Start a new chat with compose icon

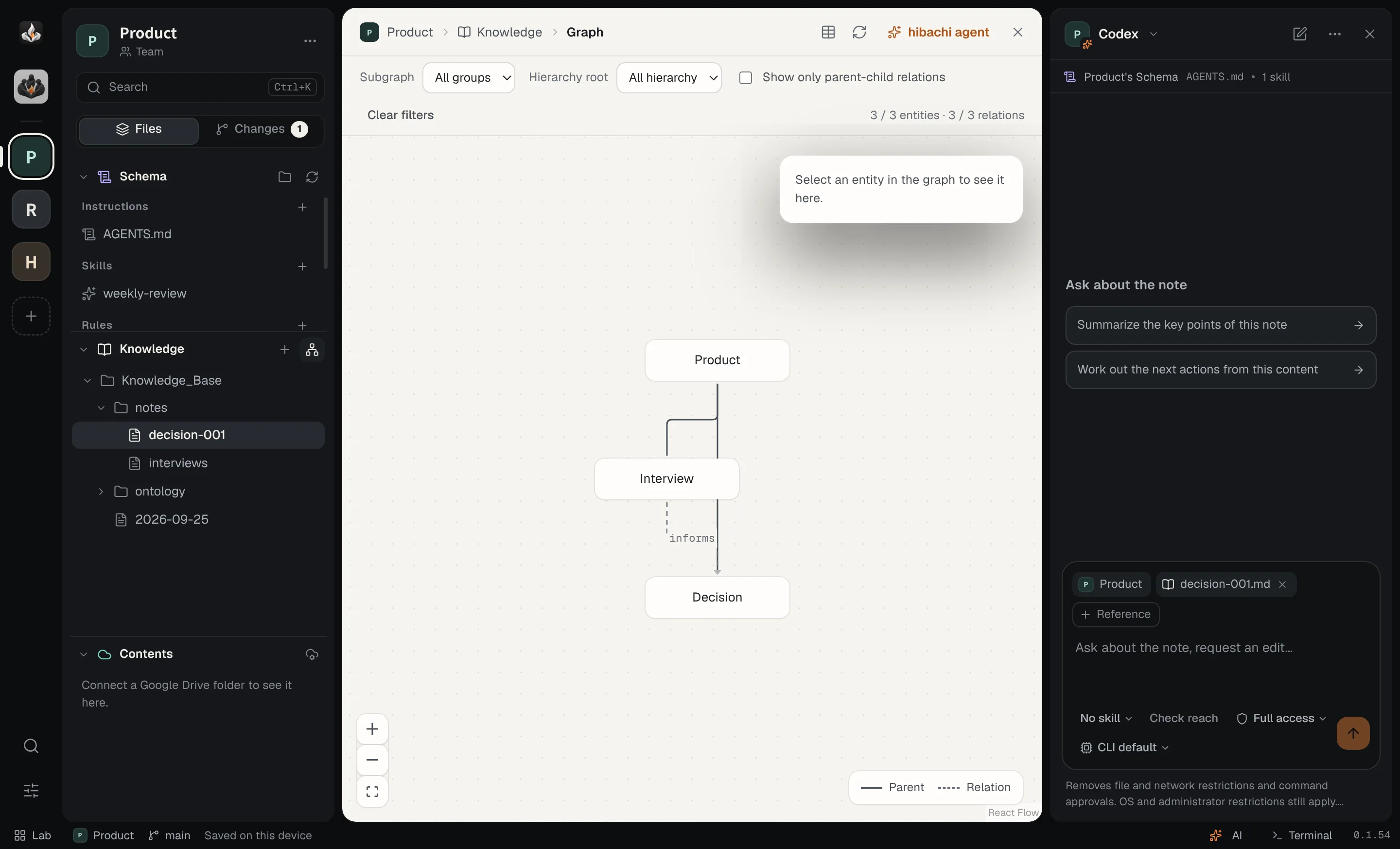(x=1300, y=34)
